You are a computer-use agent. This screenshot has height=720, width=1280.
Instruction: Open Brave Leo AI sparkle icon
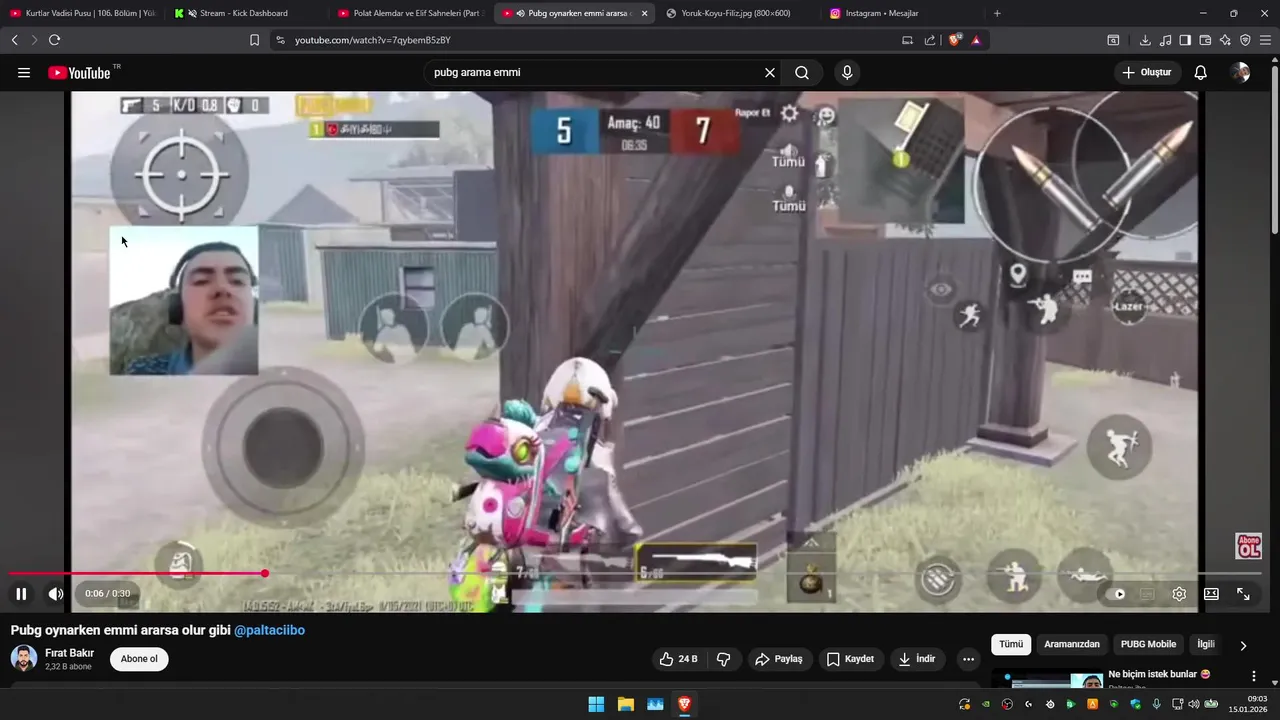click(x=1225, y=40)
